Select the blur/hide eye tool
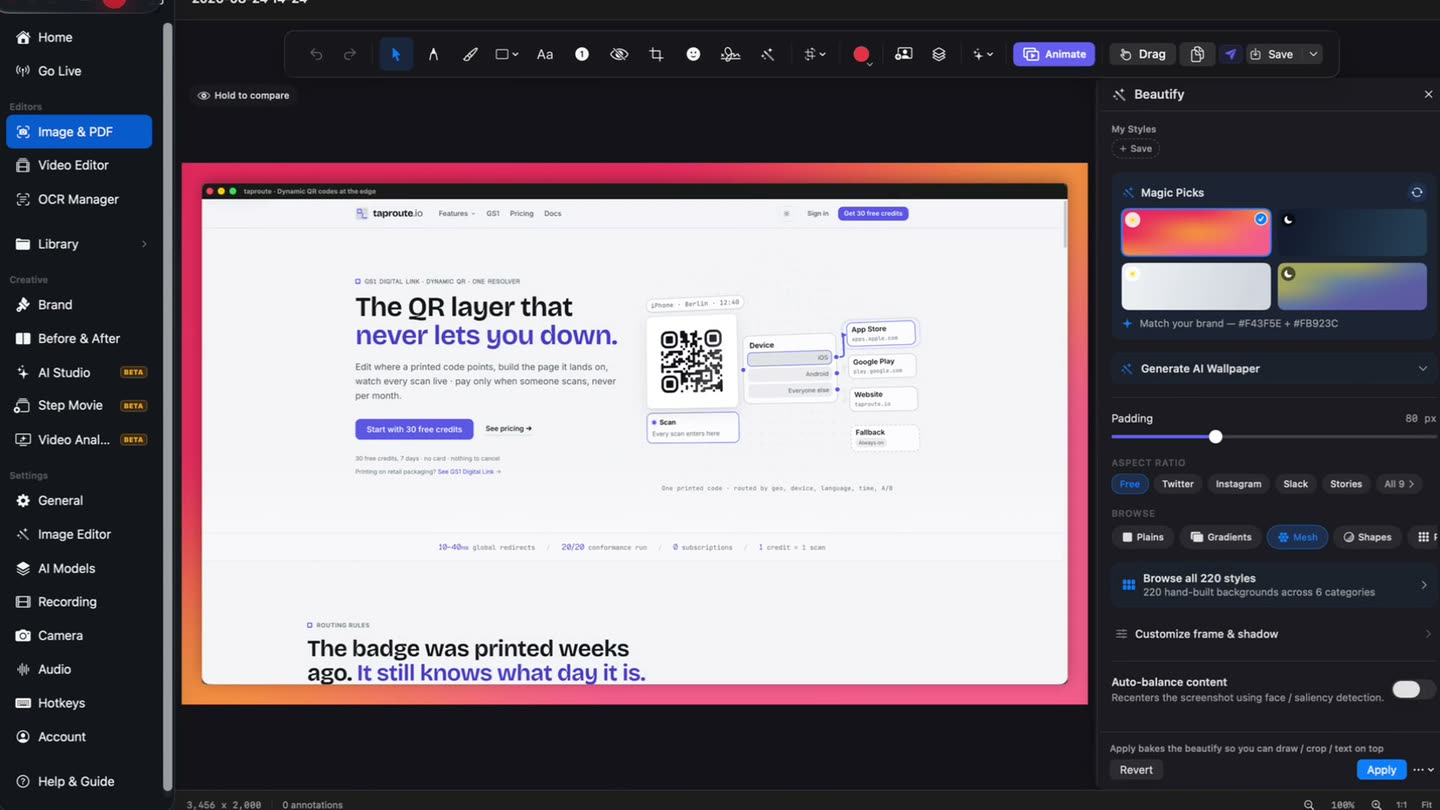Viewport: 1440px width, 810px height. click(619, 54)
